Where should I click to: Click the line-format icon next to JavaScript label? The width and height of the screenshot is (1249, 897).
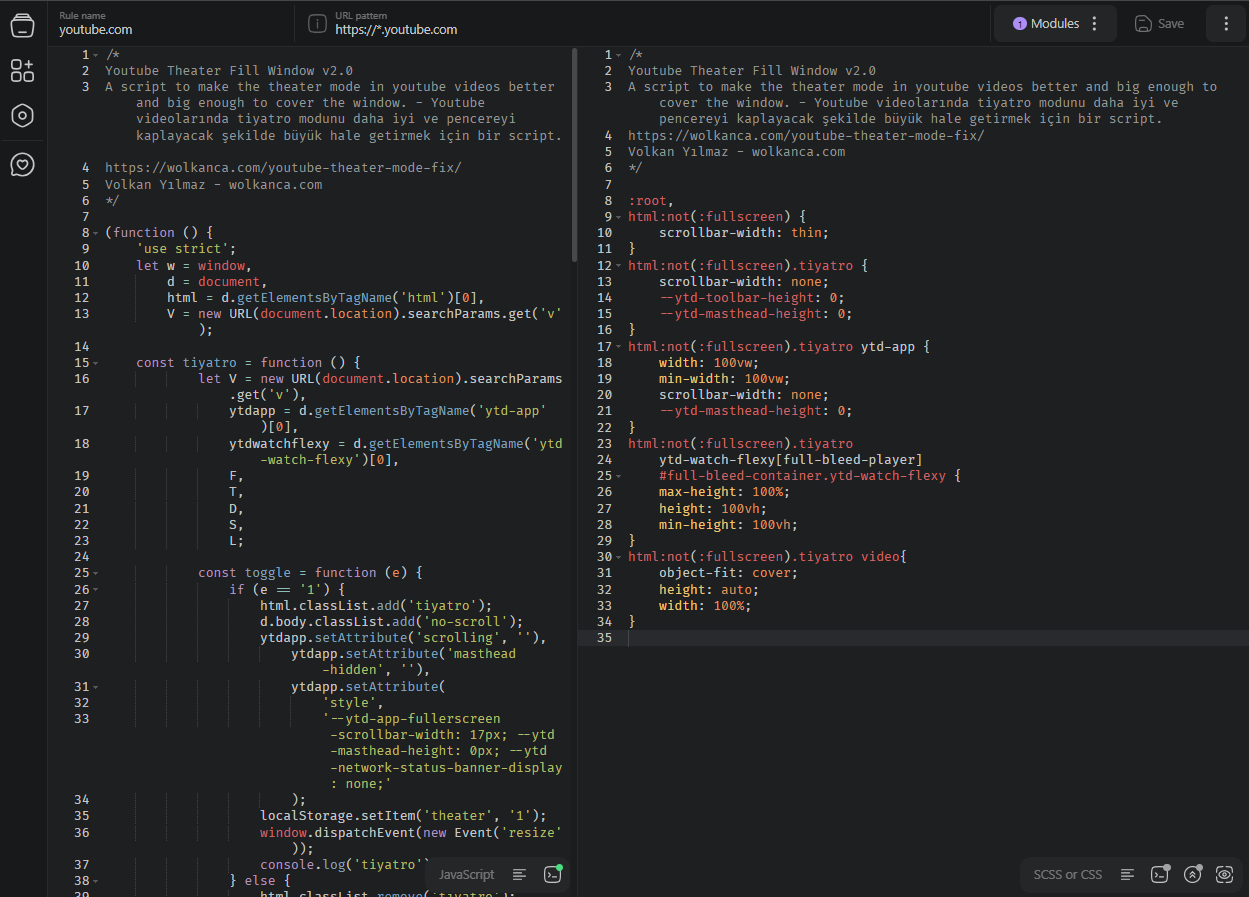point(519,874)
